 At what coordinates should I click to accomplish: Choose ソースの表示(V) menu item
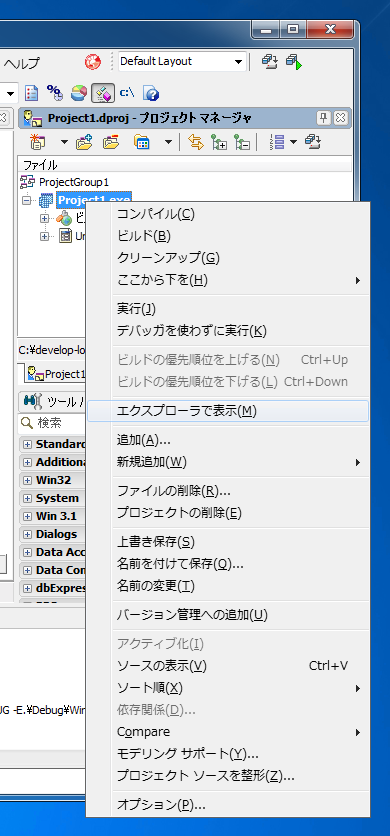click(228, 665)
